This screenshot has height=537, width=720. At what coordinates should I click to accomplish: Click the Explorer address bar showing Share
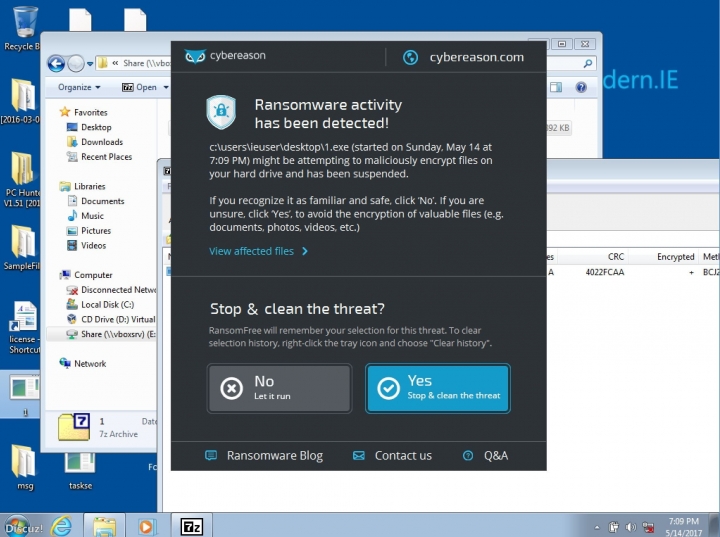click(x=135, y=63)
